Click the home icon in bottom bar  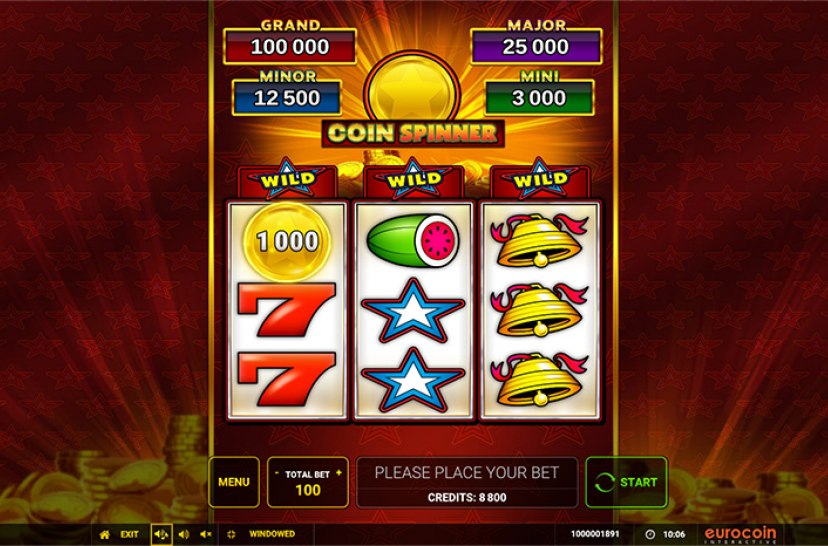pyautogui.click(x=105, y=534)
